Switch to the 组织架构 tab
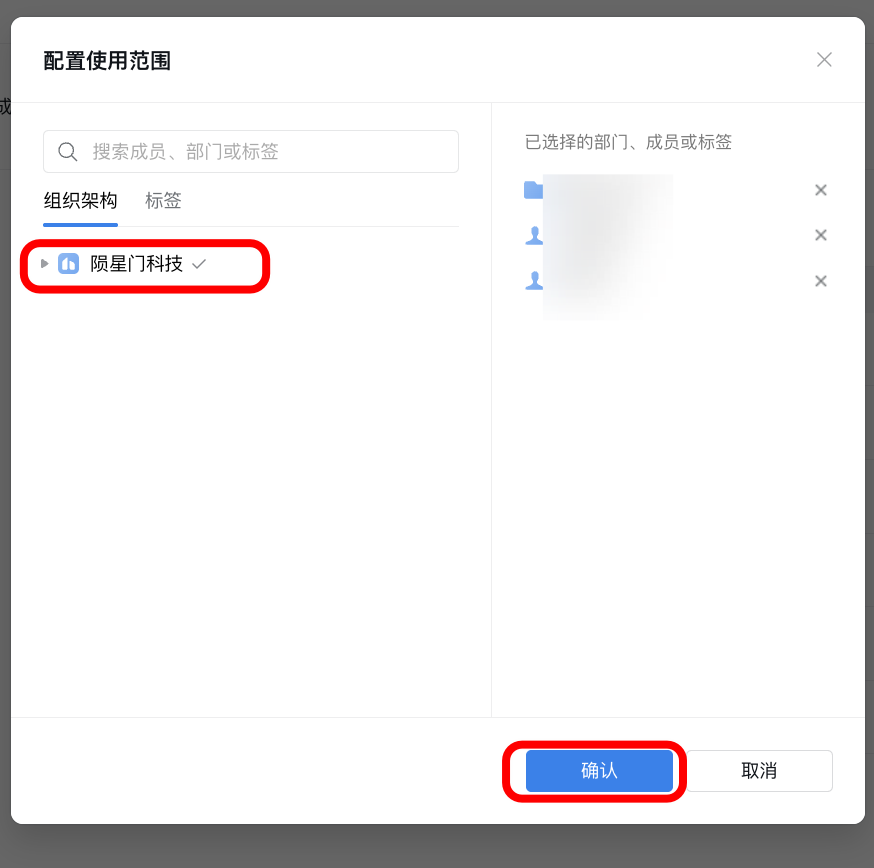874x868 pixels. (80, 200)
